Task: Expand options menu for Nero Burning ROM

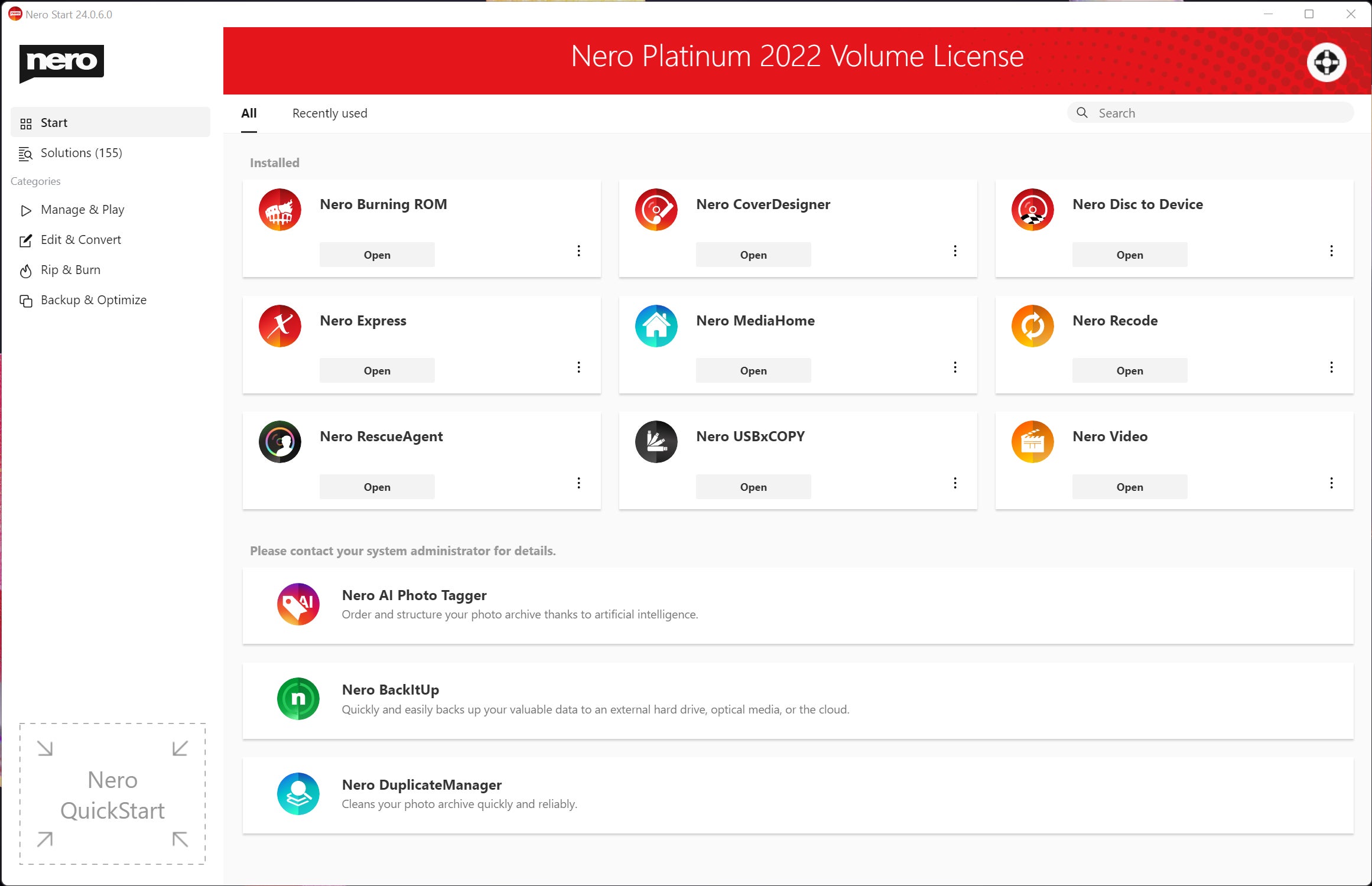Action: coord(579,251)
